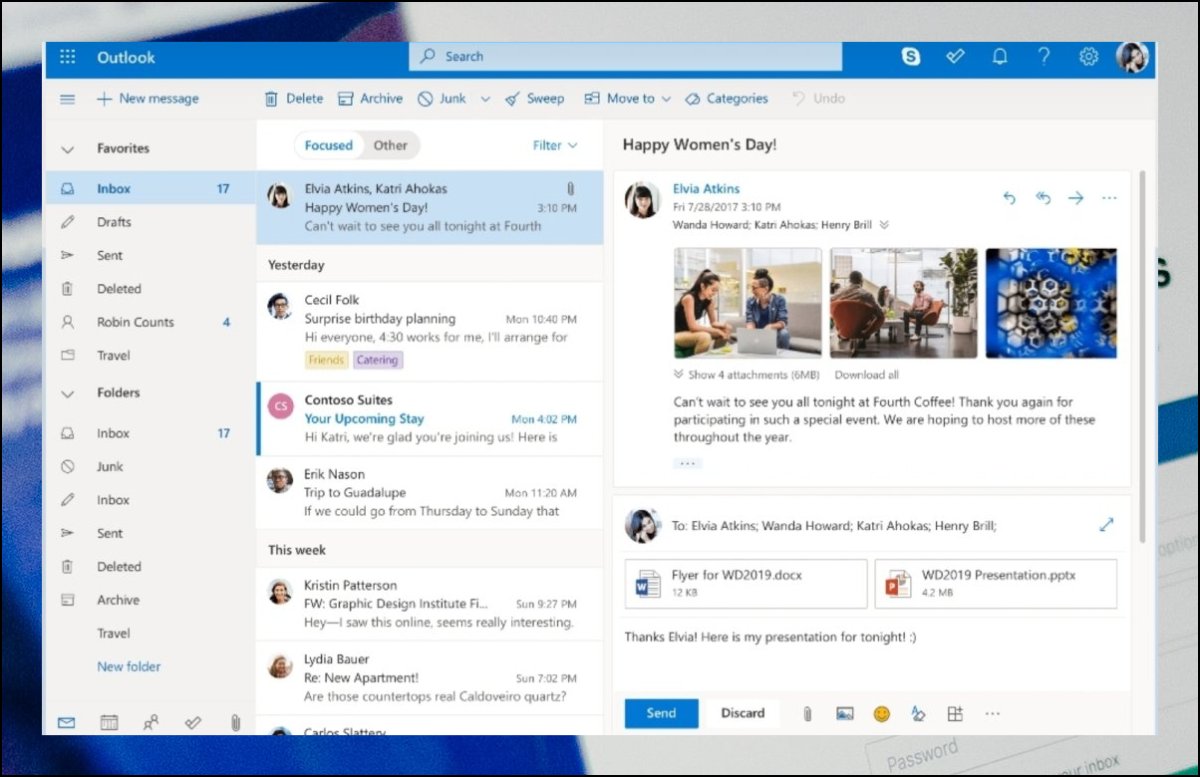Open more compose options ellipsis
This screenshot has height=777, width=1200.
992,714
